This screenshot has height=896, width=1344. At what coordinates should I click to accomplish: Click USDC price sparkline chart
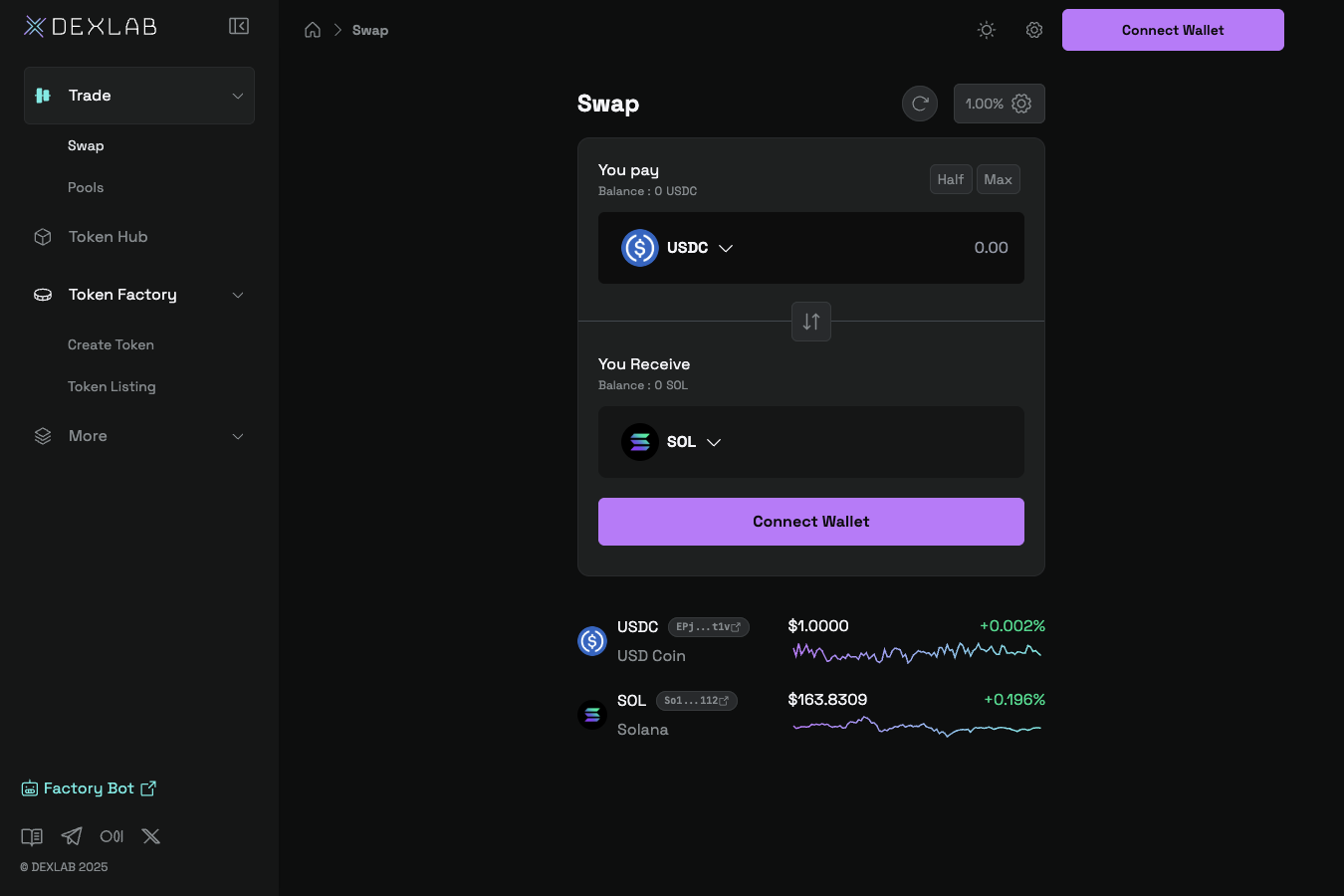click(x=917, y=653)
